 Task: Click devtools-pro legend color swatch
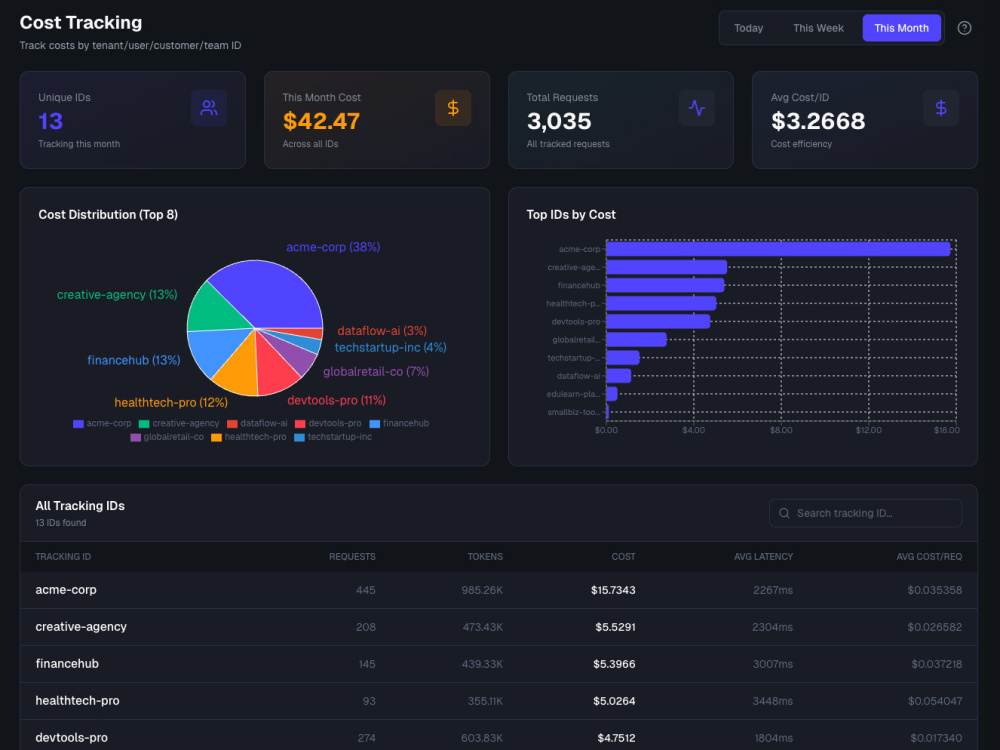(300, 424)
